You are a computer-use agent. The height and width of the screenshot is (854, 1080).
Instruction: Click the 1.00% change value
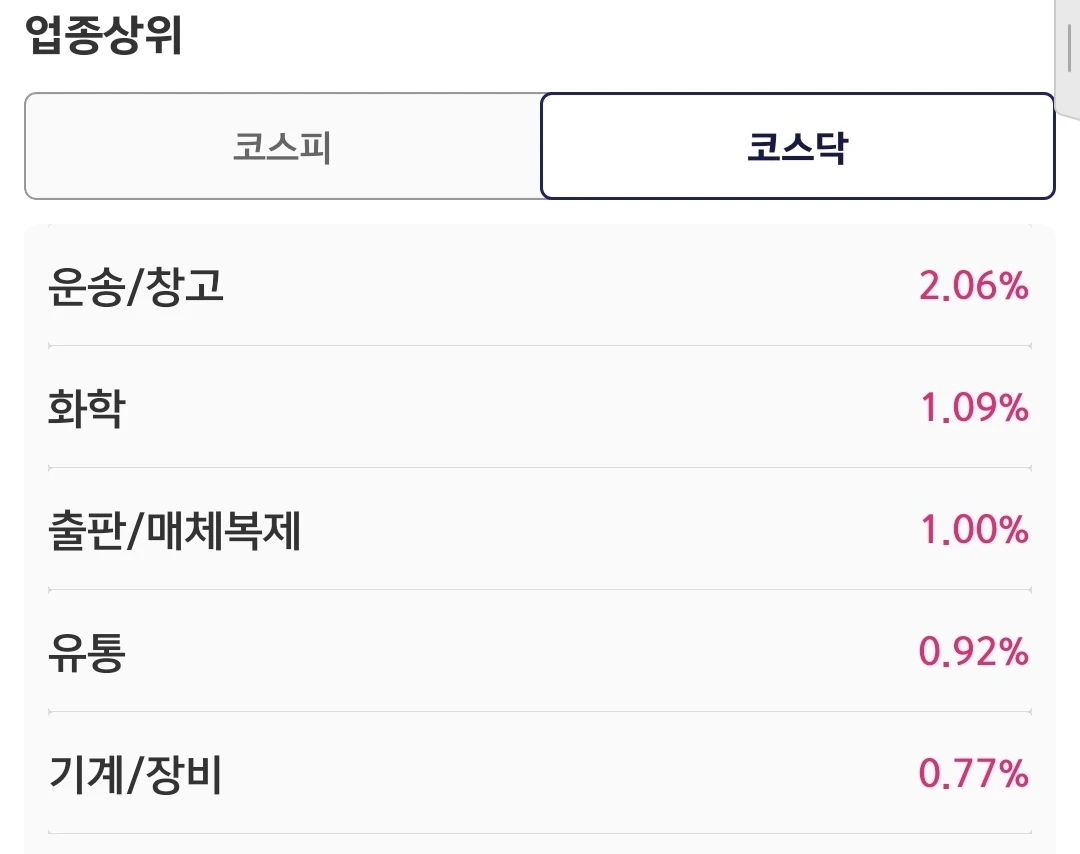[975, 530]
